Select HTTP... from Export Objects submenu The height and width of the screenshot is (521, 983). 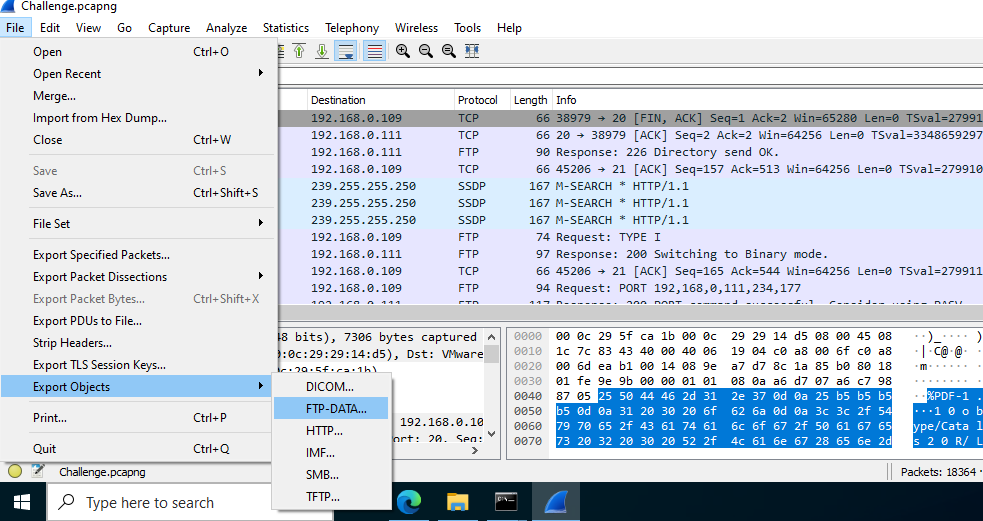(x=331, y=431)
